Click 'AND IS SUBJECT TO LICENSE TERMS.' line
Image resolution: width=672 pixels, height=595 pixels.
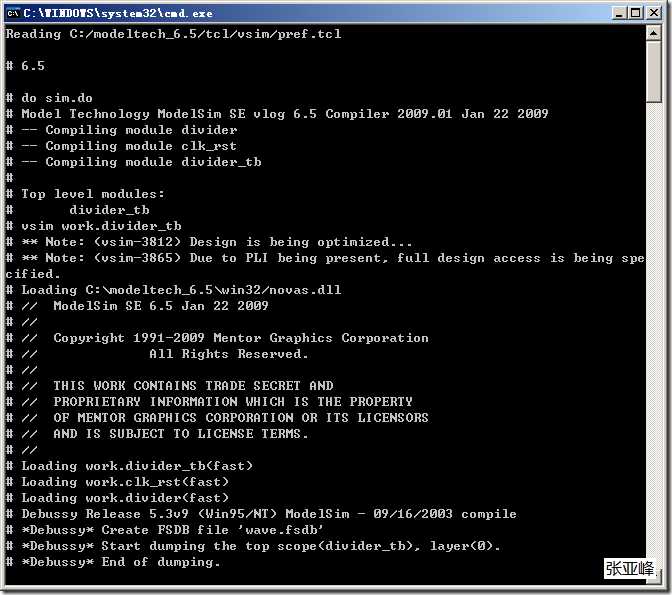(157, 434)
